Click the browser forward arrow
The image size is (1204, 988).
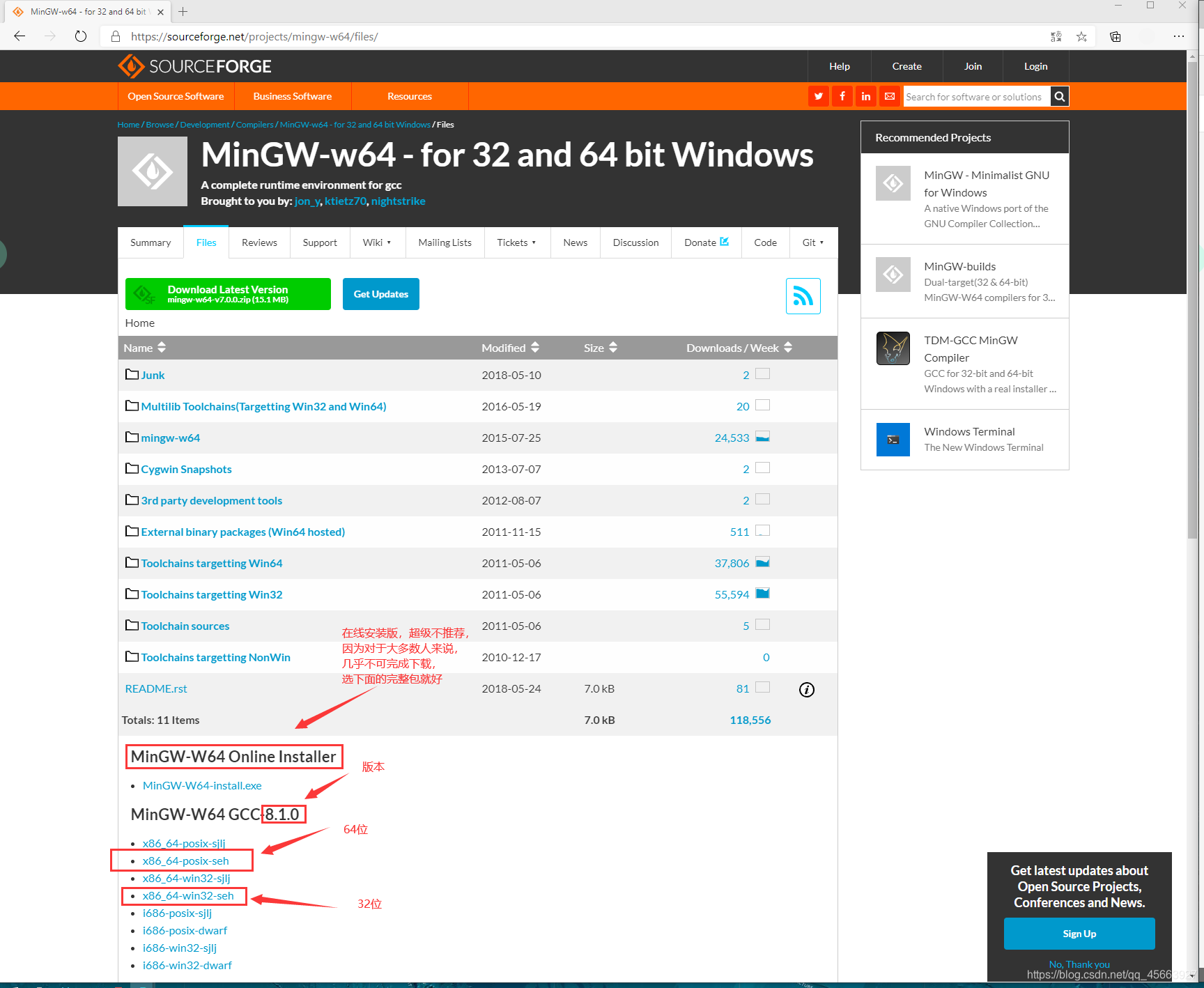pos(50,36)
